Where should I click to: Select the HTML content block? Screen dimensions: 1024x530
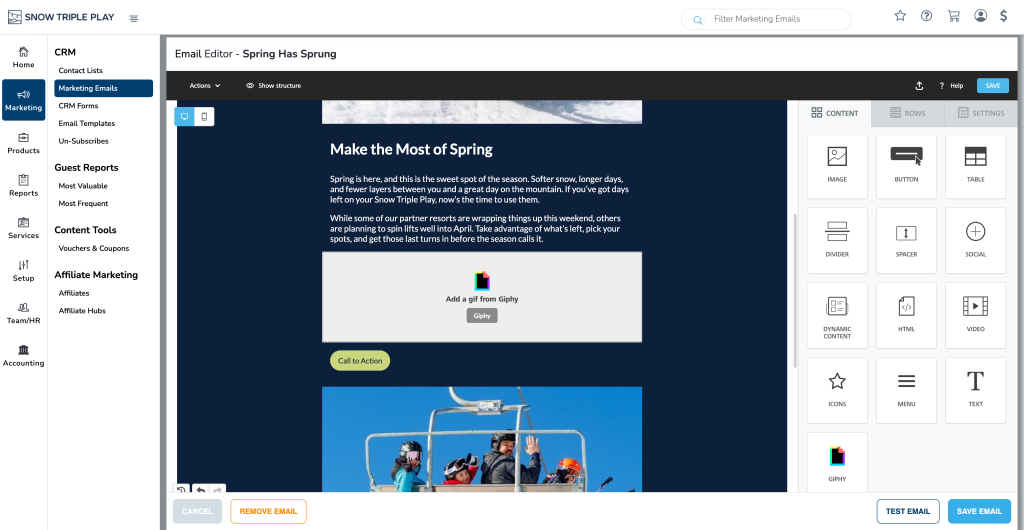pos(906,315)
